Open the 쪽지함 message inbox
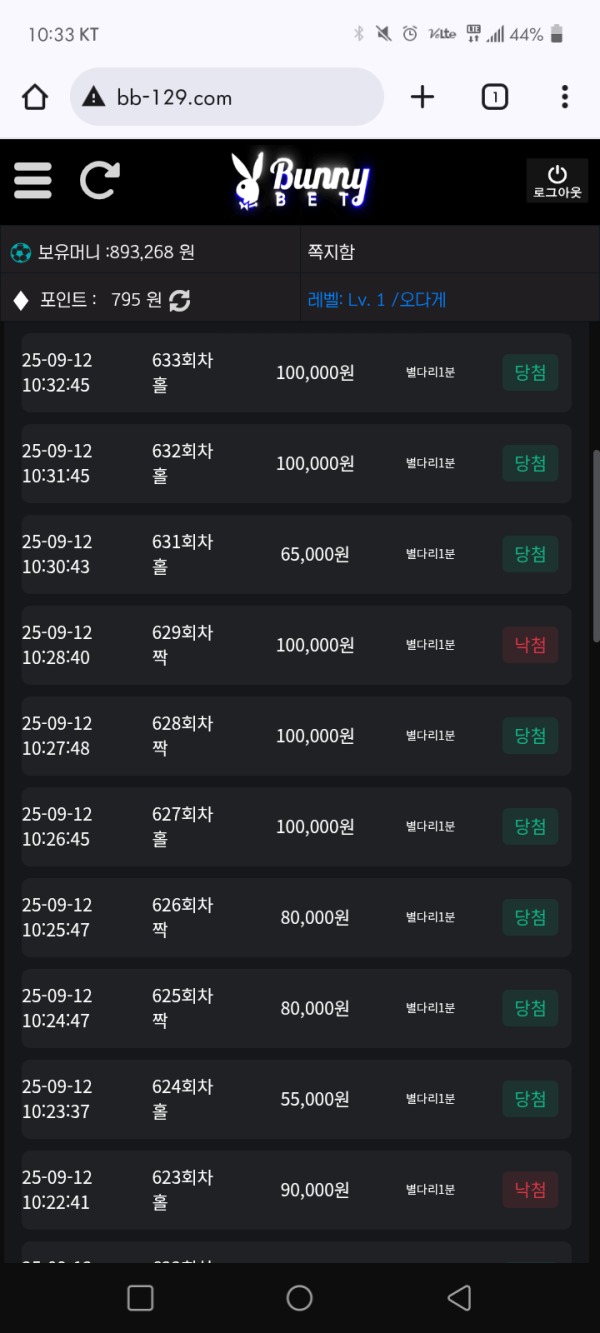The height and width of the screenshot is (1333, 600). pos(332,251)
